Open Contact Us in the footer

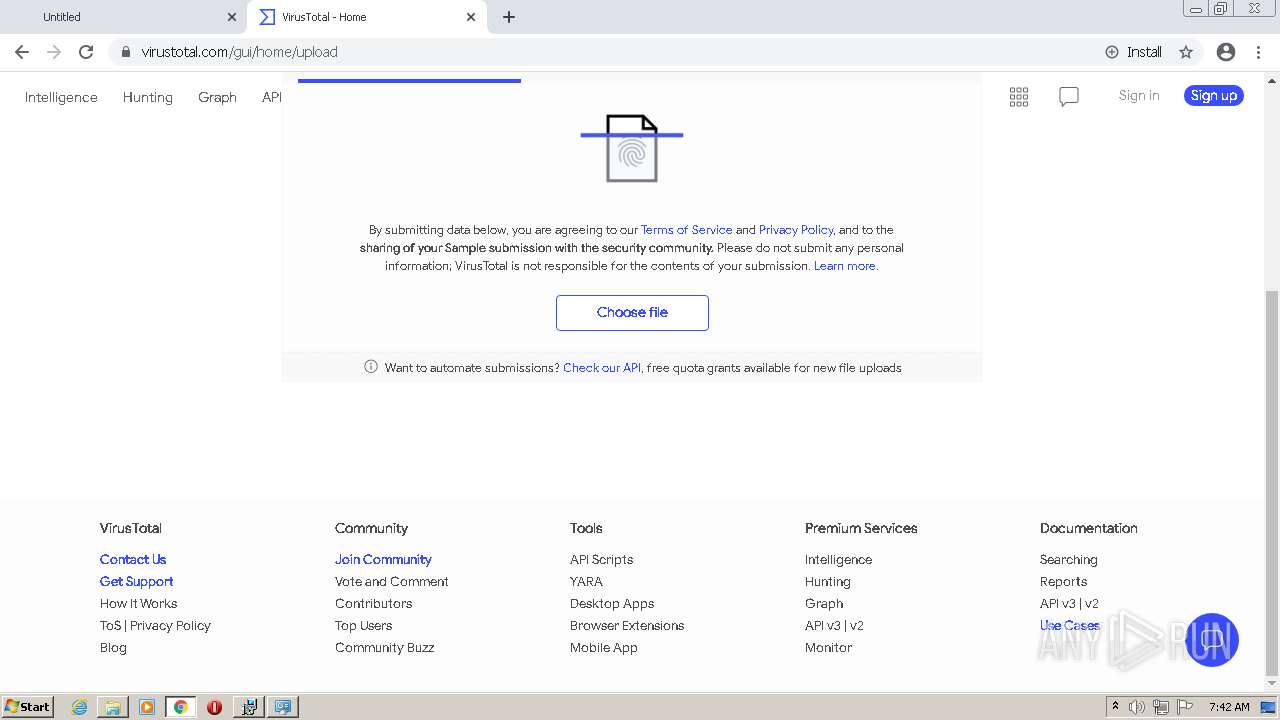click(x=133, y=560)
